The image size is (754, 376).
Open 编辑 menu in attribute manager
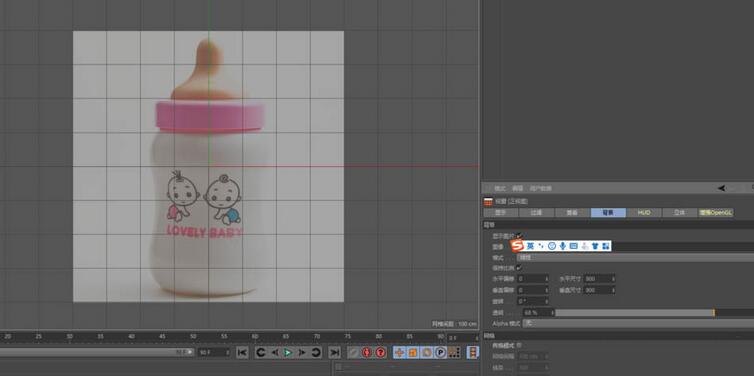tap(517, 188)
